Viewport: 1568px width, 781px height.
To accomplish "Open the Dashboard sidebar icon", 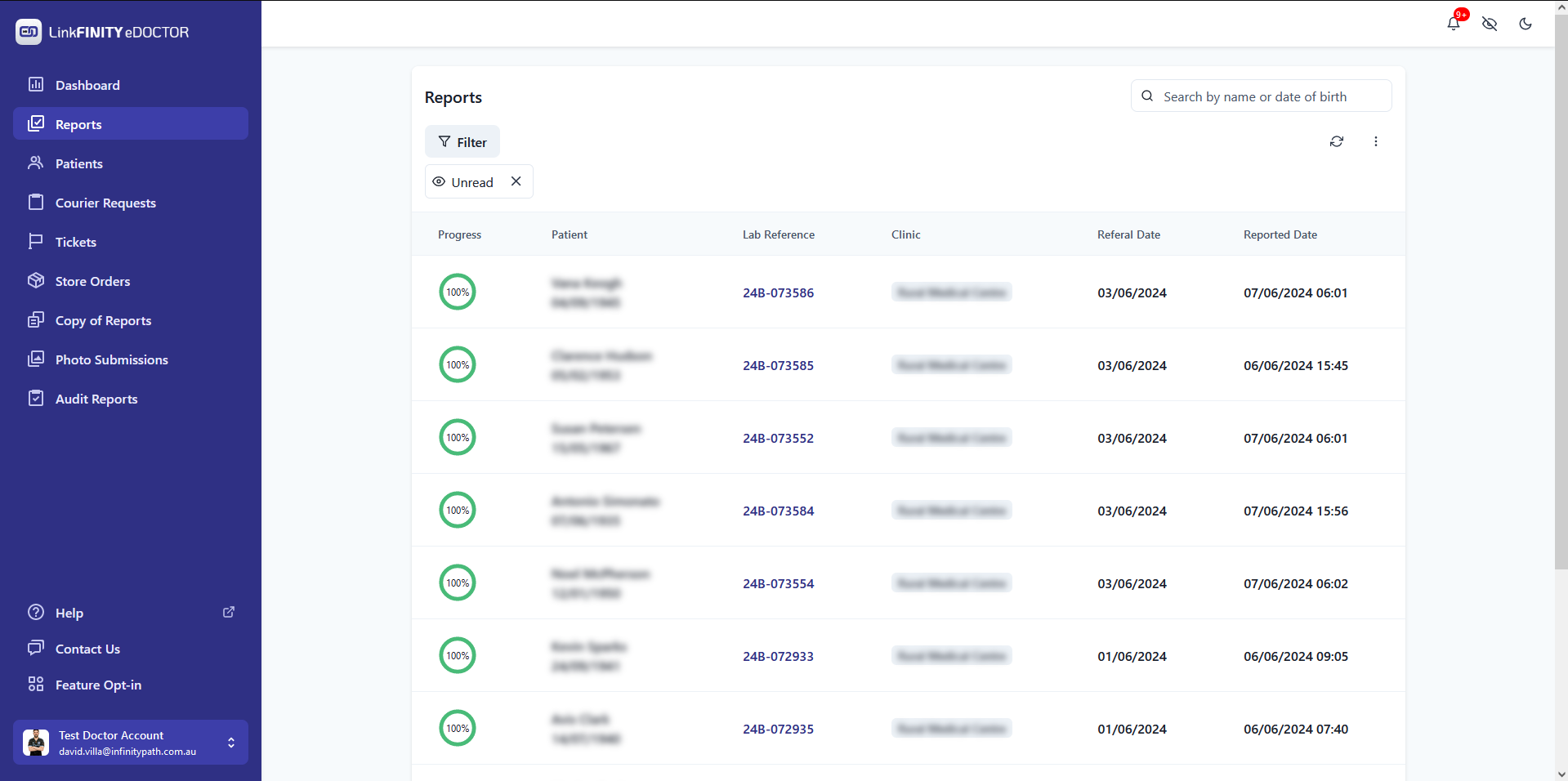I will tap(36, 84).
